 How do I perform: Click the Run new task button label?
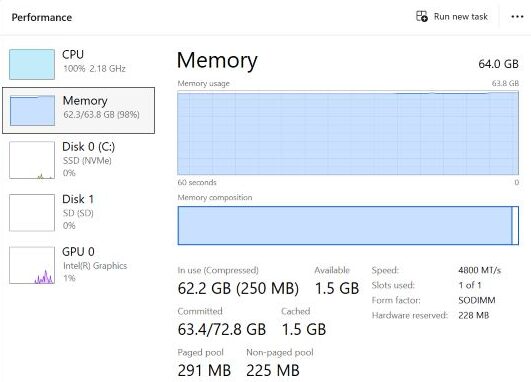coord(461,17)
